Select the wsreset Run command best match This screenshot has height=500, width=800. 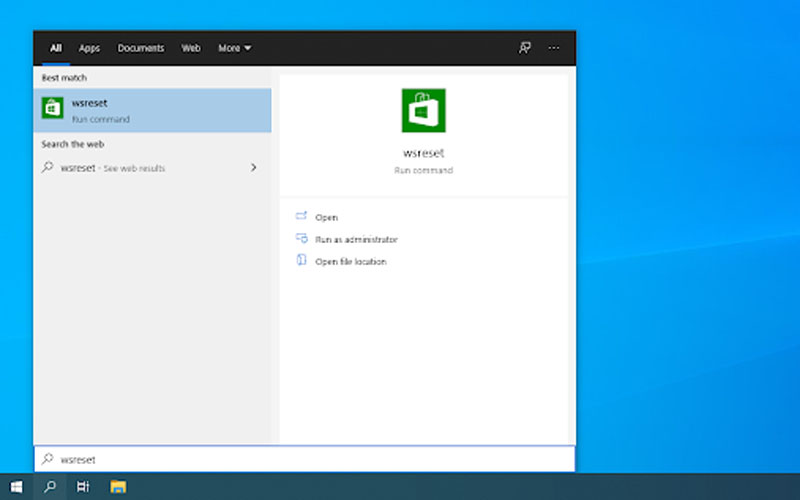[152, 110]
